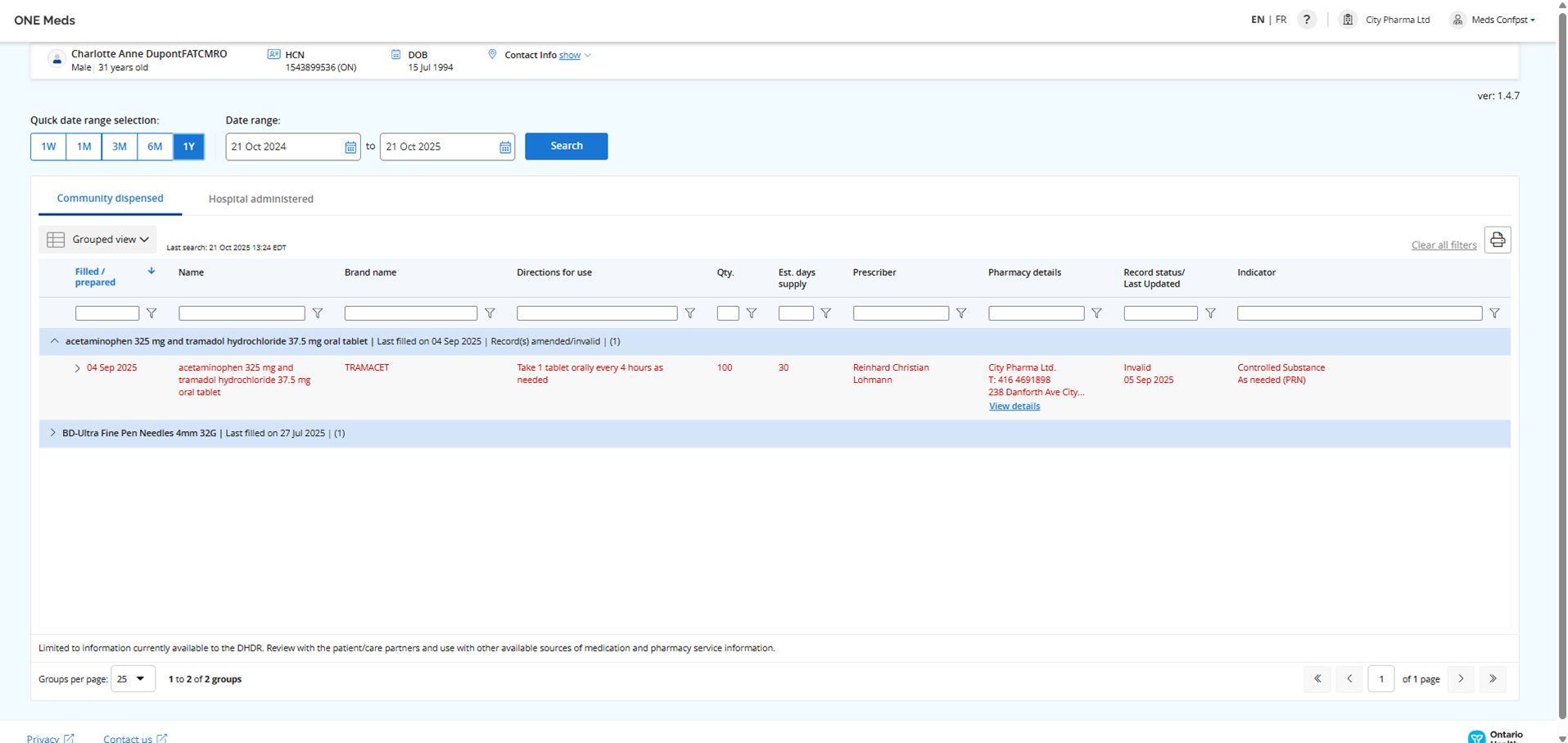
Task: Open the help question mark icon
Action: coord(1307,19)
